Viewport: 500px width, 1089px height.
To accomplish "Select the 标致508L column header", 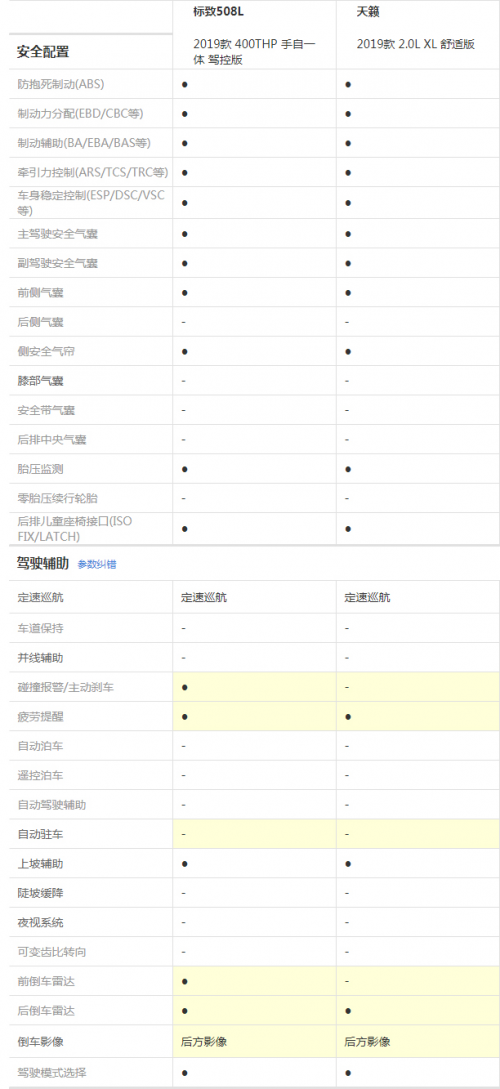I will coord(219,13).
